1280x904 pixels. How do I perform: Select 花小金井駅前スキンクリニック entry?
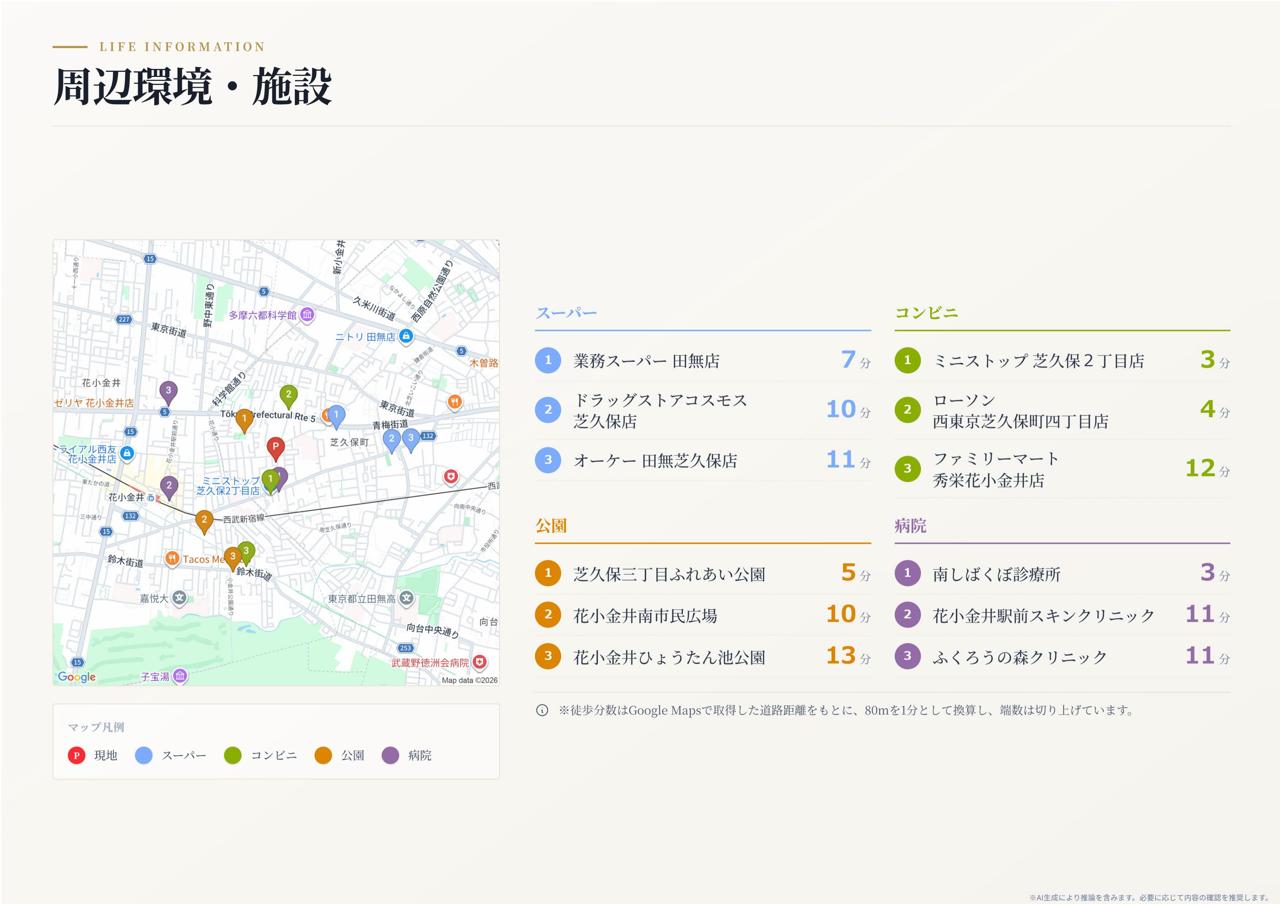1062,615
